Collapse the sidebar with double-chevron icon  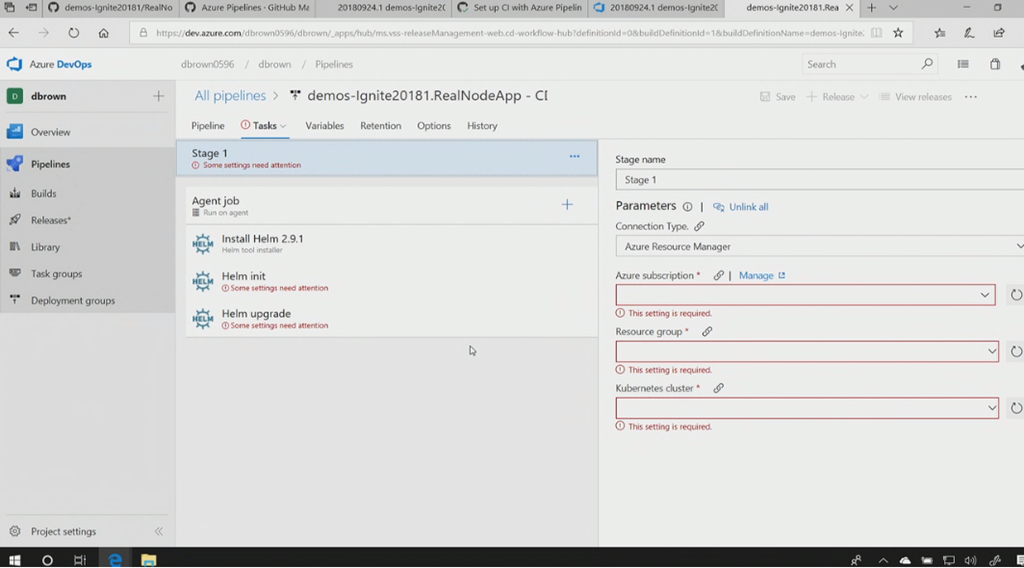(158, 532)
